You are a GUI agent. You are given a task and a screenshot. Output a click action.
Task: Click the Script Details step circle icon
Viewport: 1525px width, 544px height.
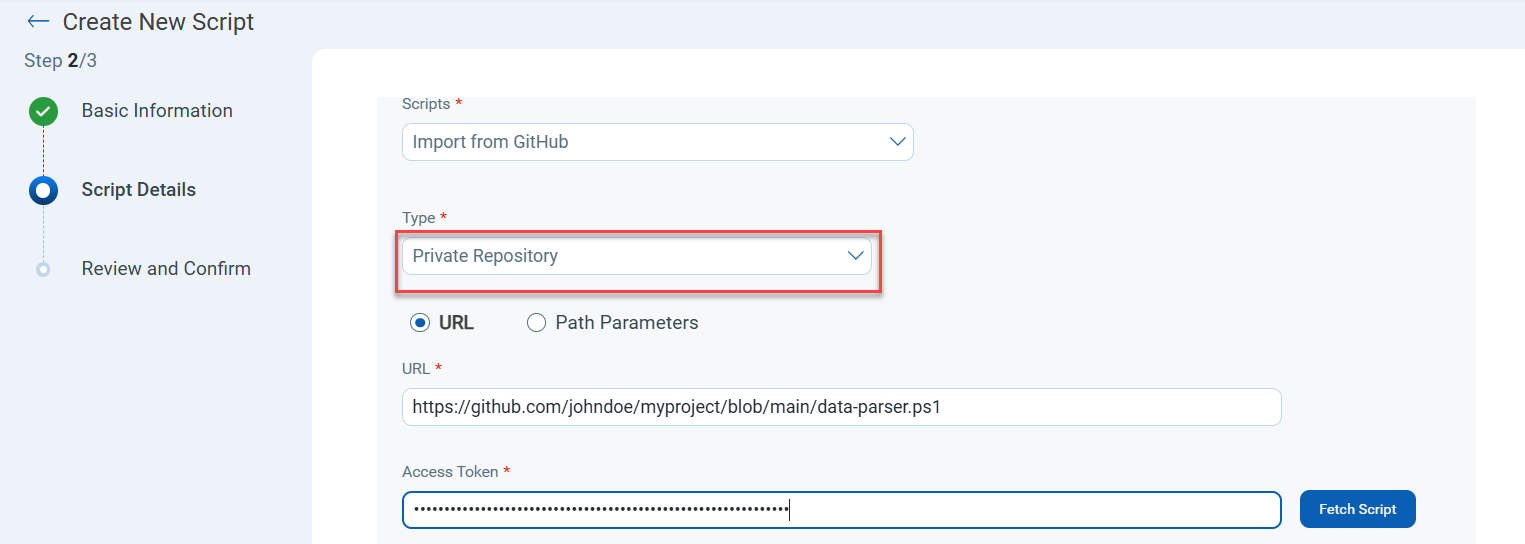(43, 190)
